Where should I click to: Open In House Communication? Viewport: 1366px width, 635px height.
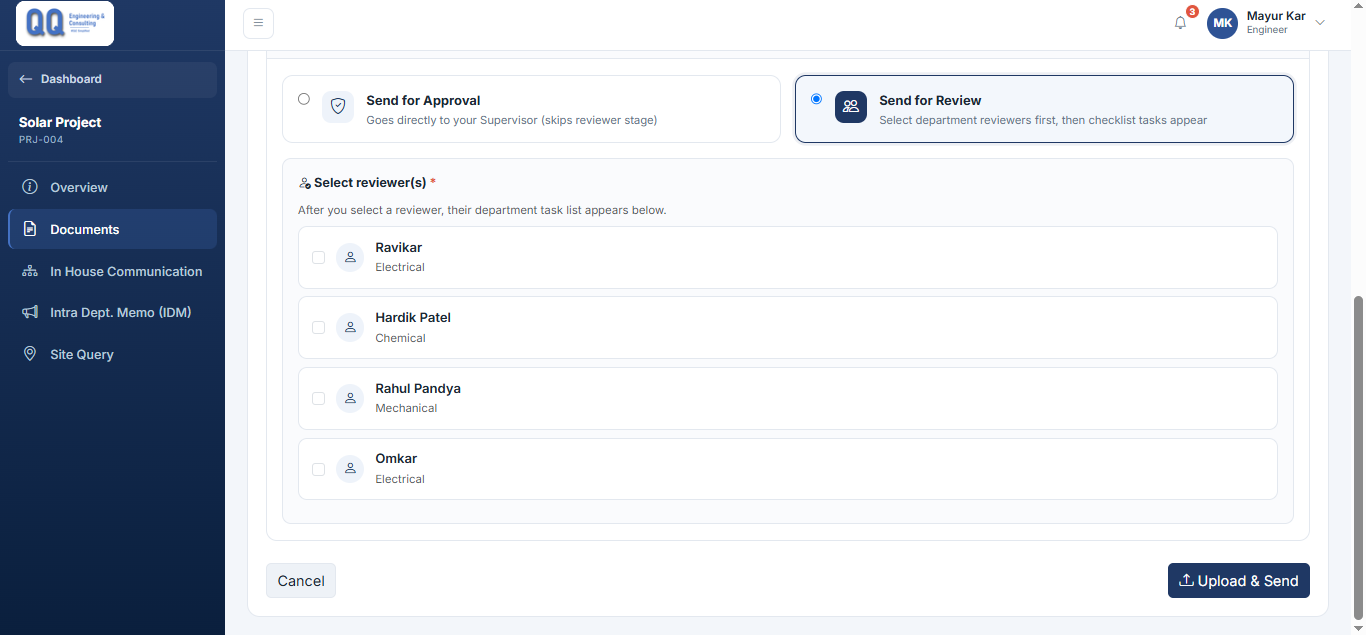[112, 271]
